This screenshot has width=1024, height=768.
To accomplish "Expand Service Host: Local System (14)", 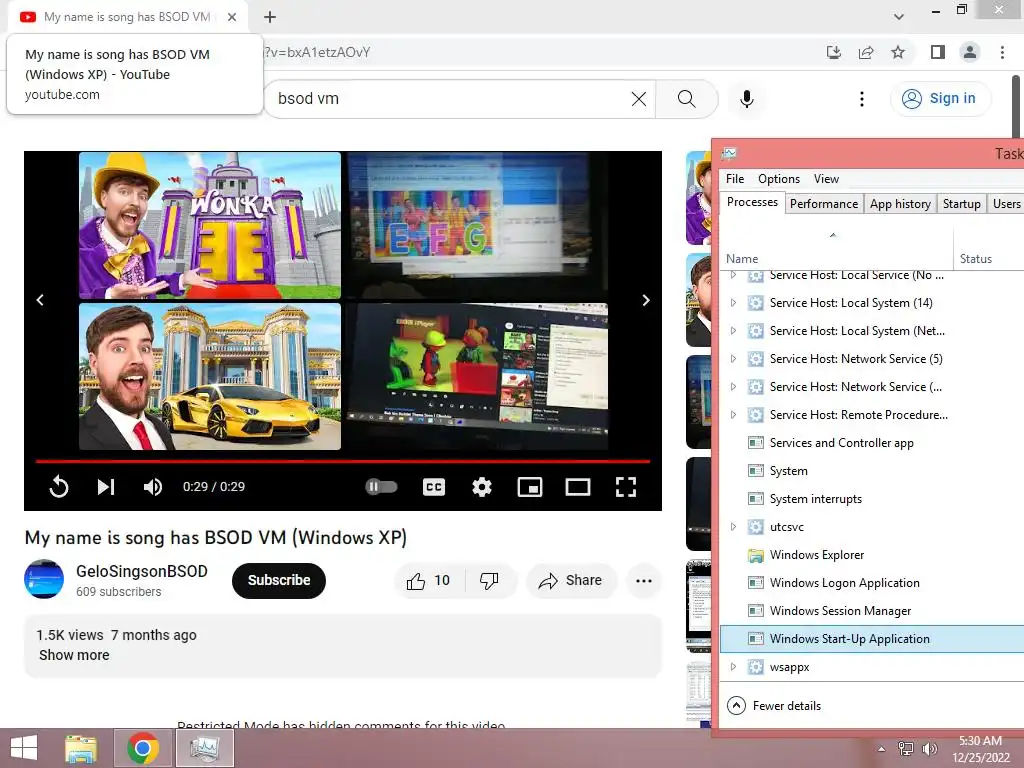I will 733,303.
